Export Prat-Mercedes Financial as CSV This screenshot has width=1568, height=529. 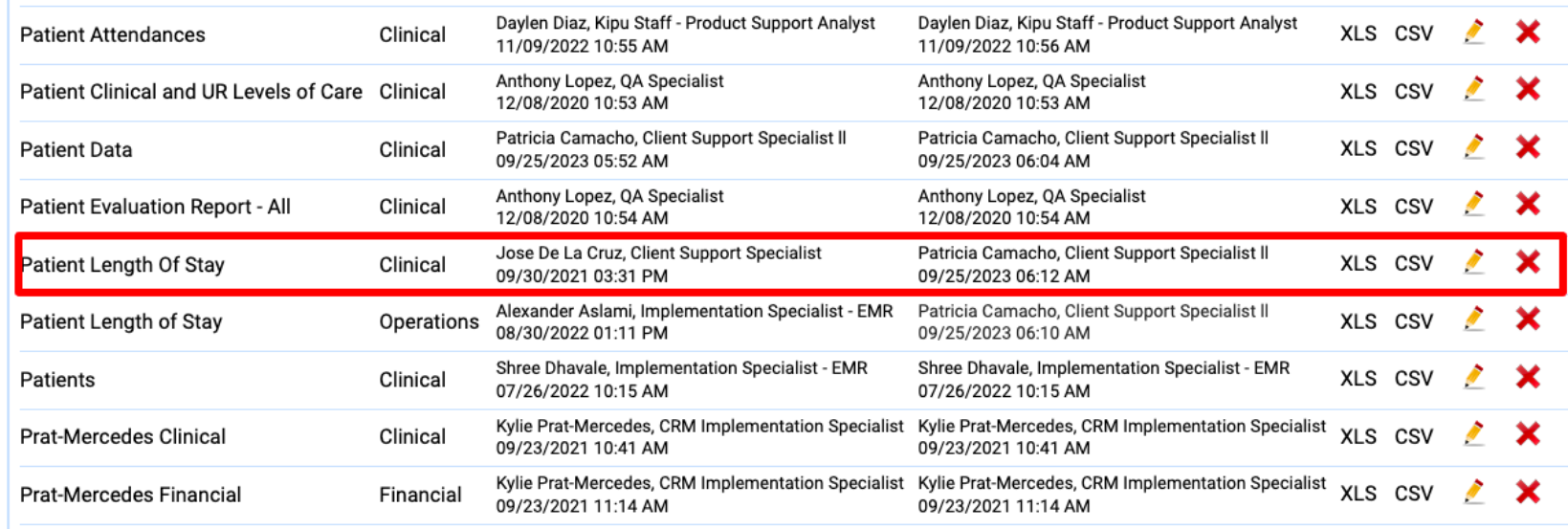point(1413,494)
